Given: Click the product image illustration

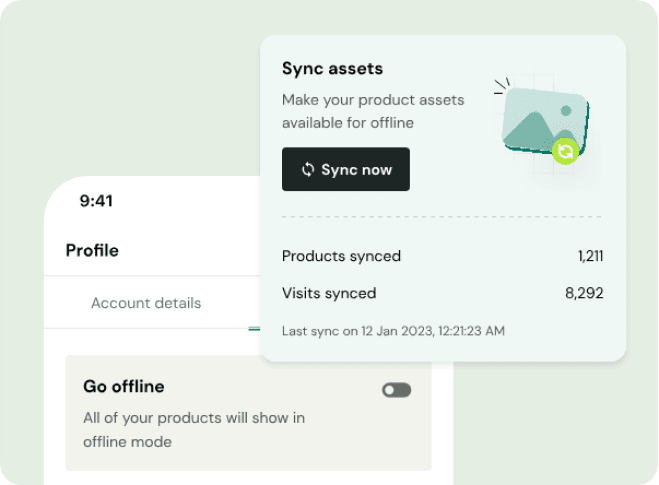Looking at the screenshot, I should [546, 122].
